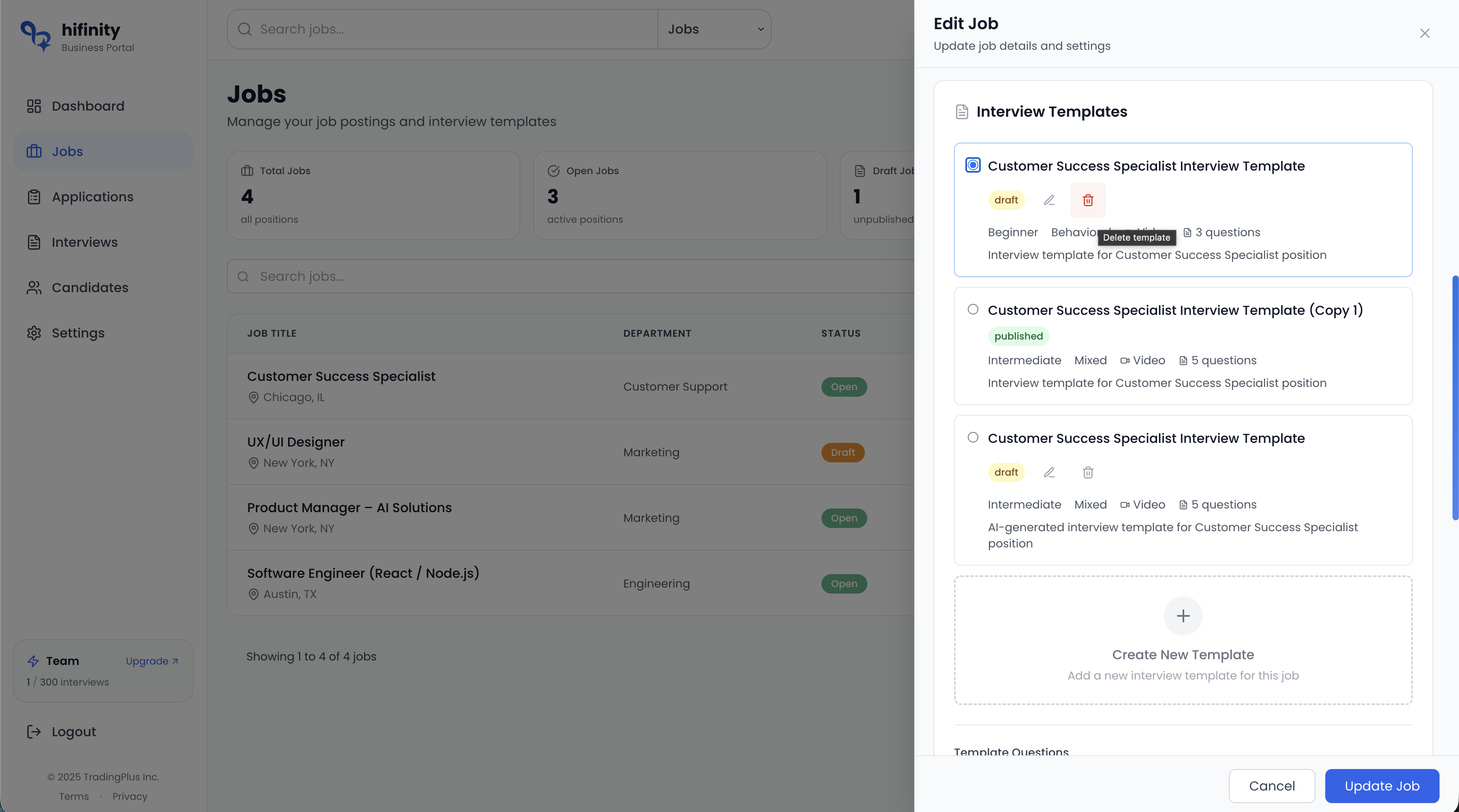Open Settings via the gear icon

34,333
